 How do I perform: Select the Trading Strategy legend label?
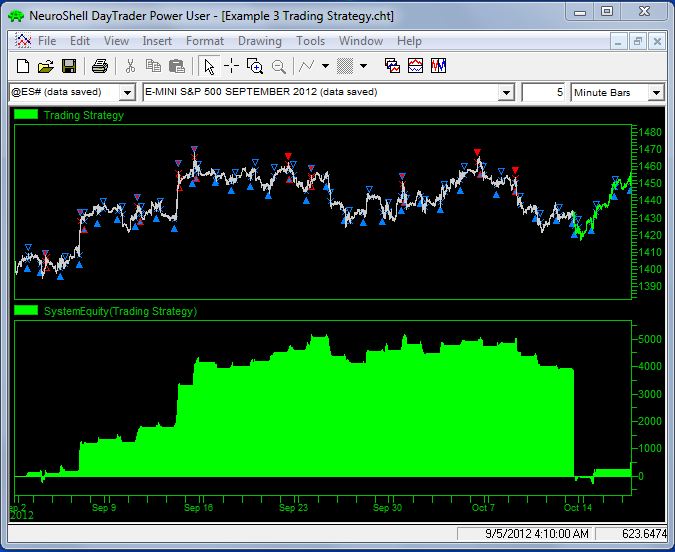coord(84,115)
